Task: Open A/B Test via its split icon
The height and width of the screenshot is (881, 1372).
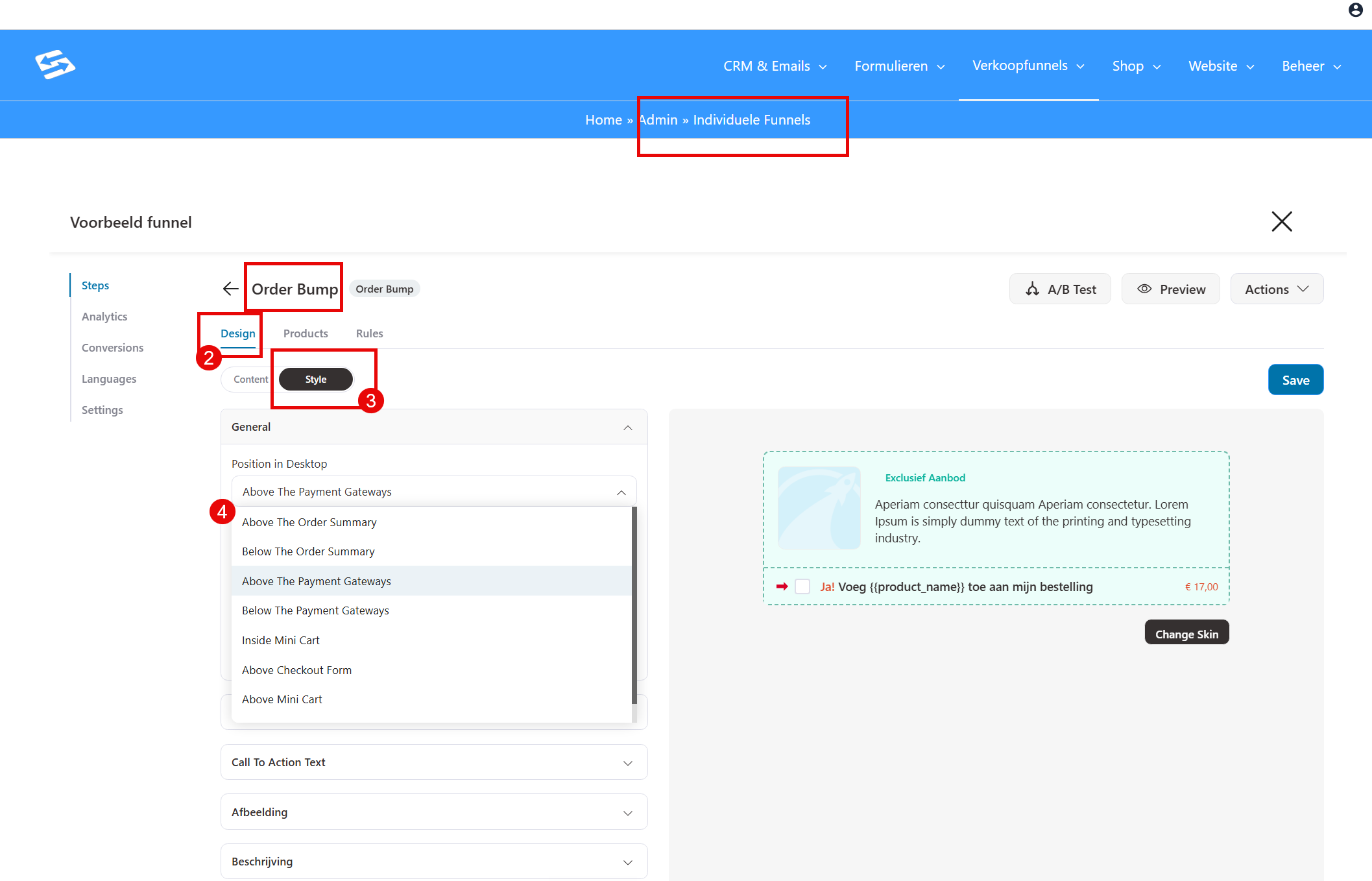Action: pos(1032,289)
